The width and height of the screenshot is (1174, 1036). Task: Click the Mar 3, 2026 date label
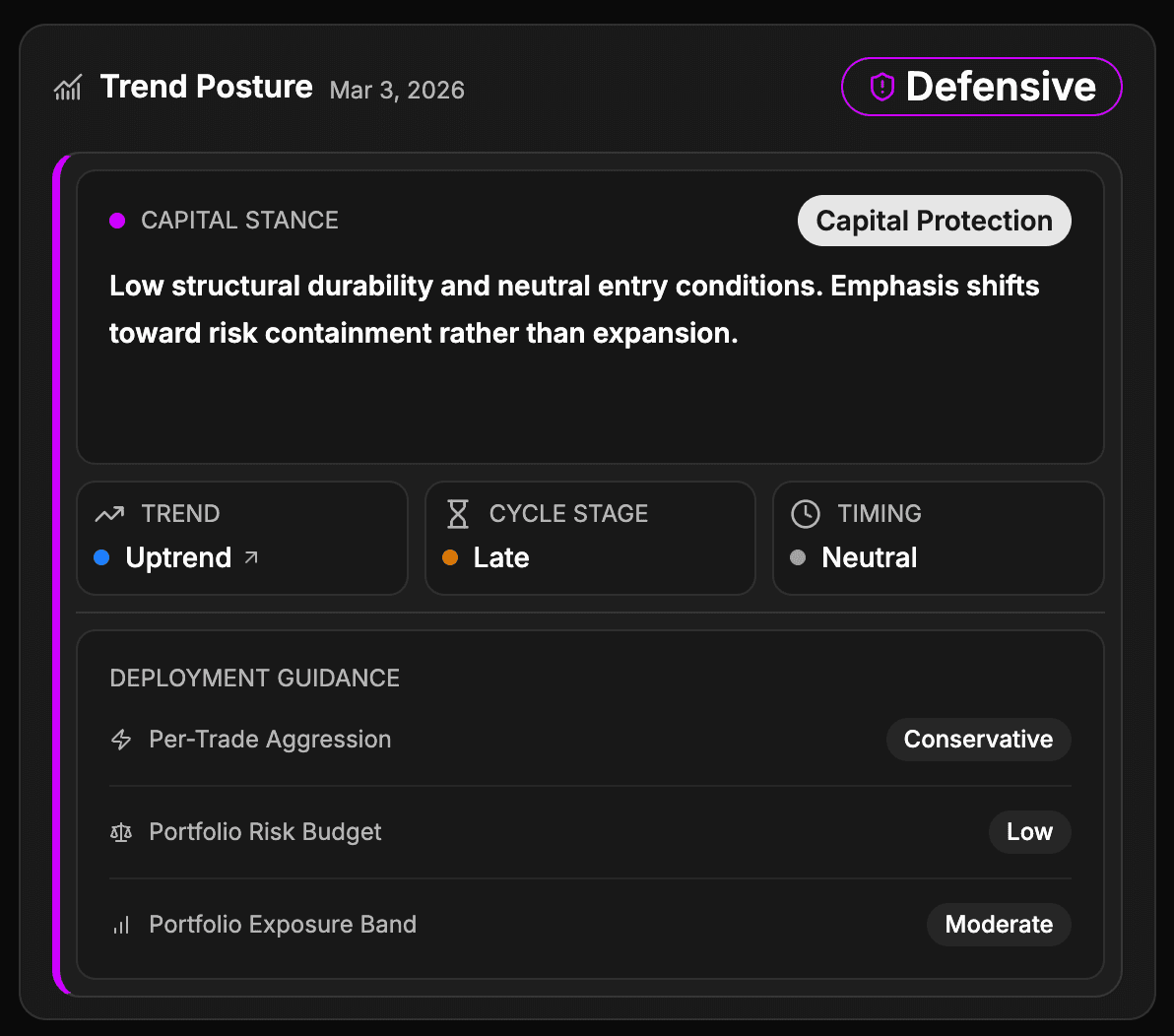coord(397,91)
